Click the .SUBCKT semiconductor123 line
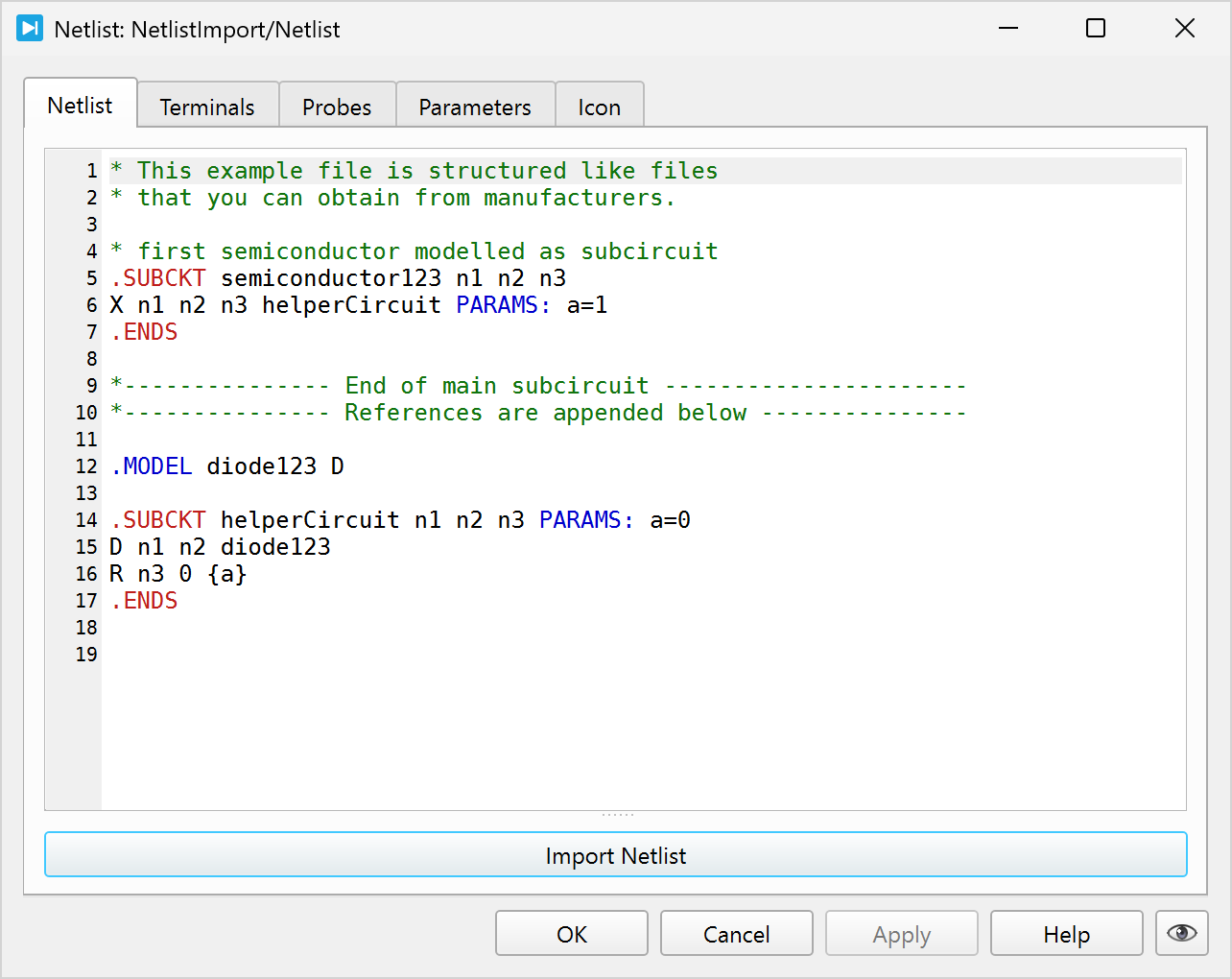The width and height of the screenshot is (1232, 979). [338, 278]
